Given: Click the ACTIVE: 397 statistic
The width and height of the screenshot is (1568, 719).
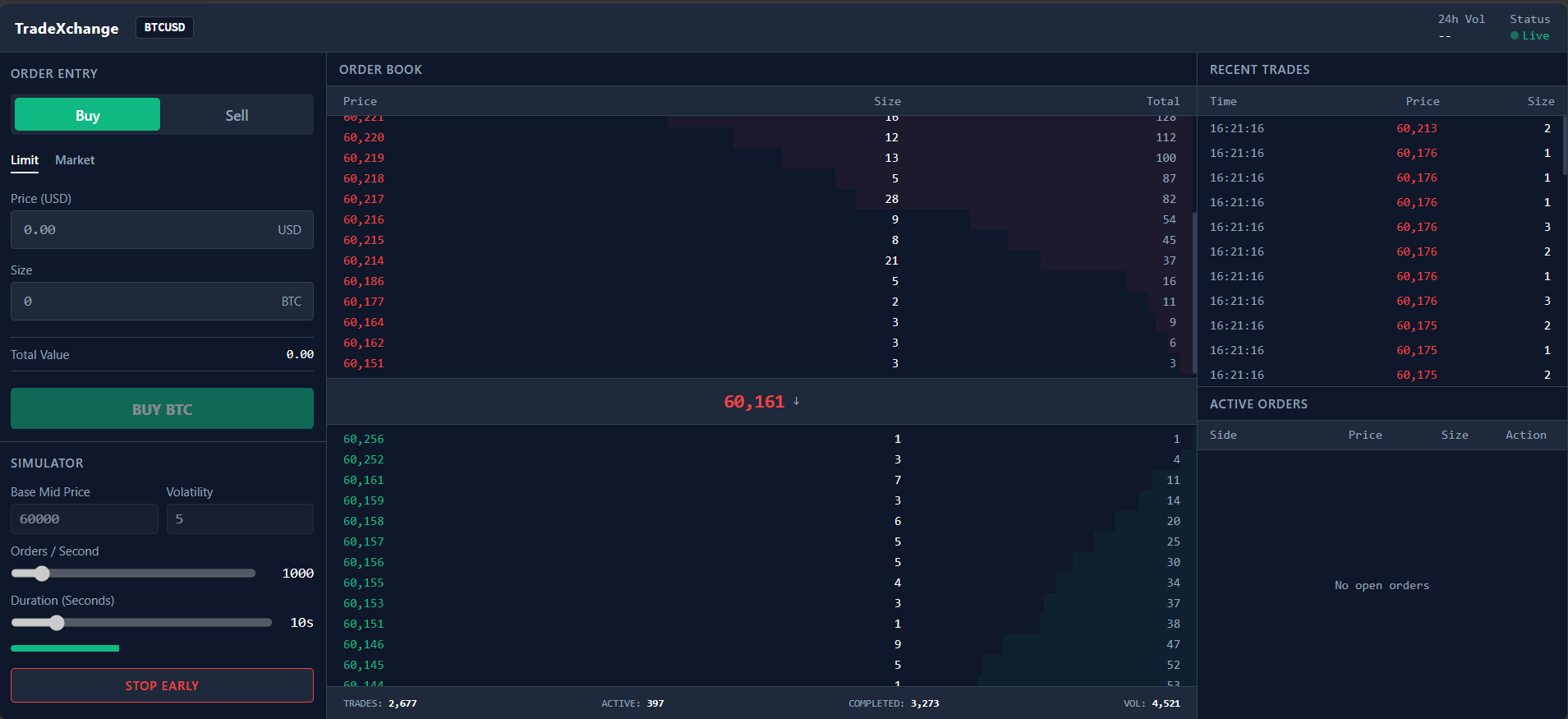Looking at the screenshot, I should coord(632,703).
